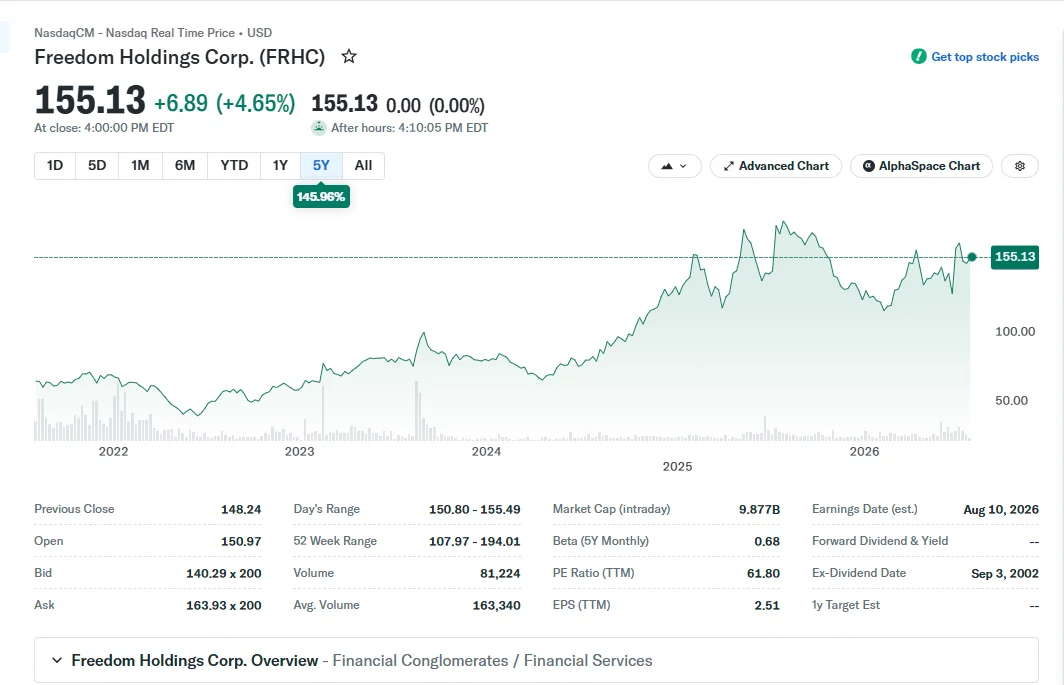1064x685 pixels.
Task: Open the Advanced Chart
Action: click(x=776, y=166)
